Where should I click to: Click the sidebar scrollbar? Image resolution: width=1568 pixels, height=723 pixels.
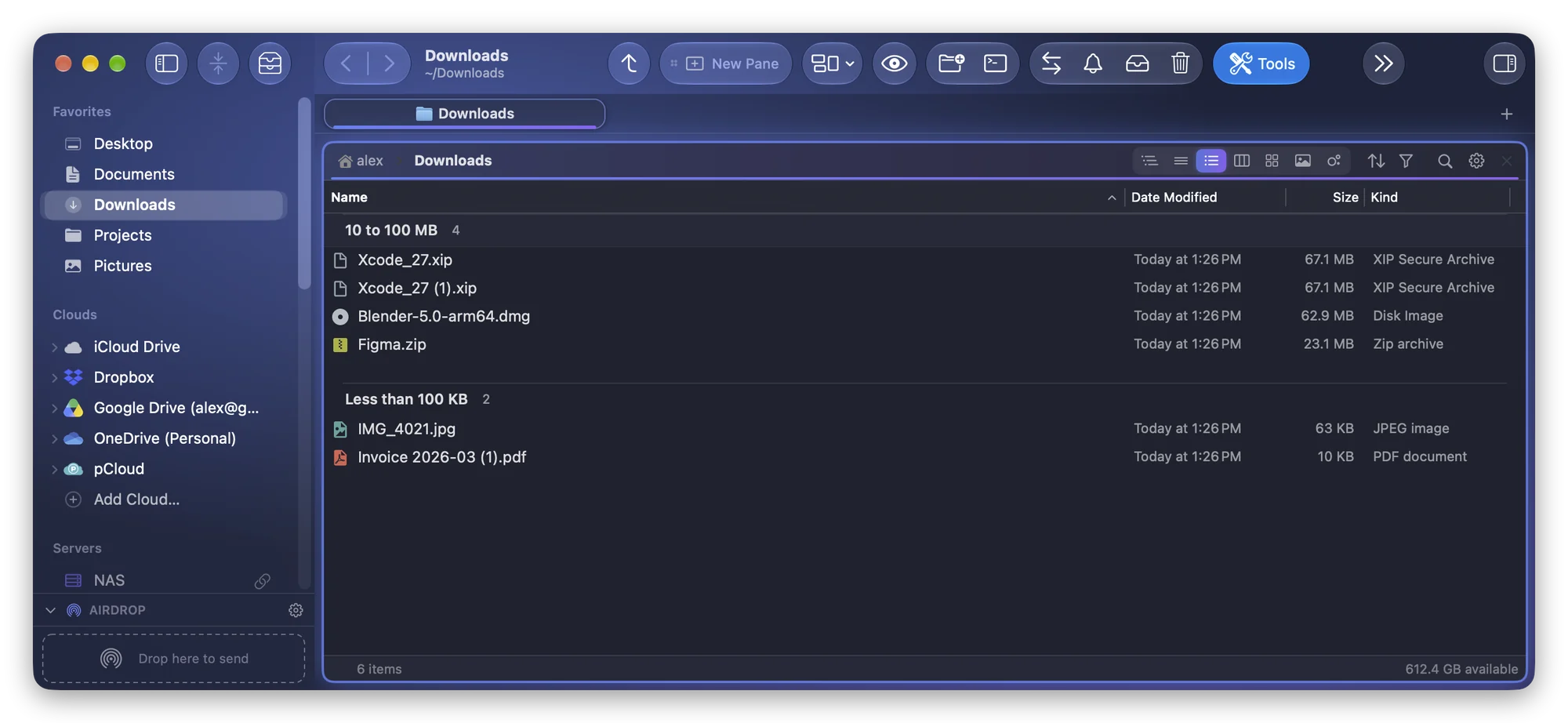304,194
